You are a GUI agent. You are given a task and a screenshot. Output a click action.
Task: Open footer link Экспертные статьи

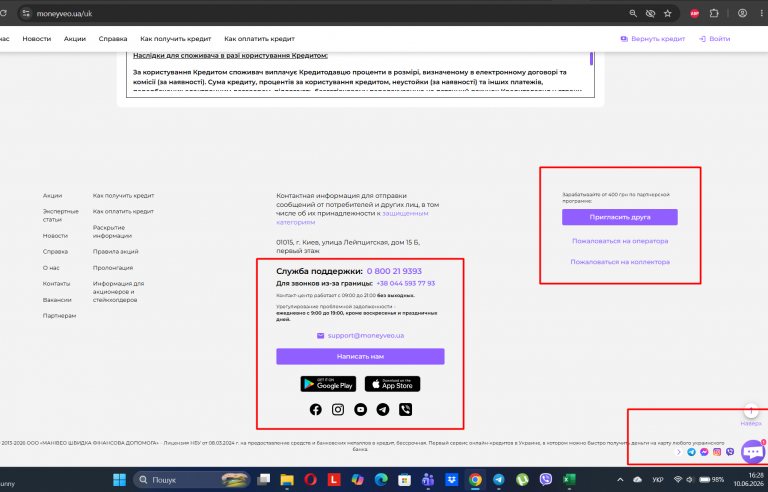(61, 216)
